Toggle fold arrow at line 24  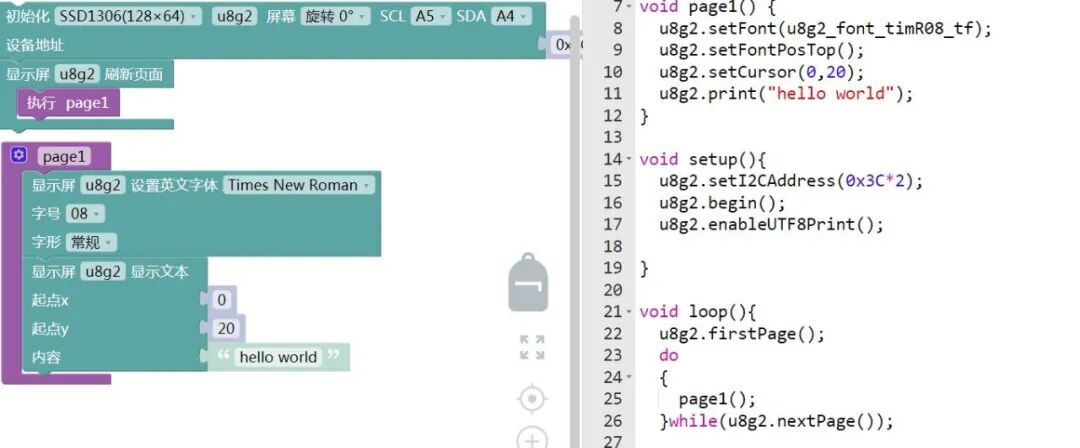coord(629,377)
